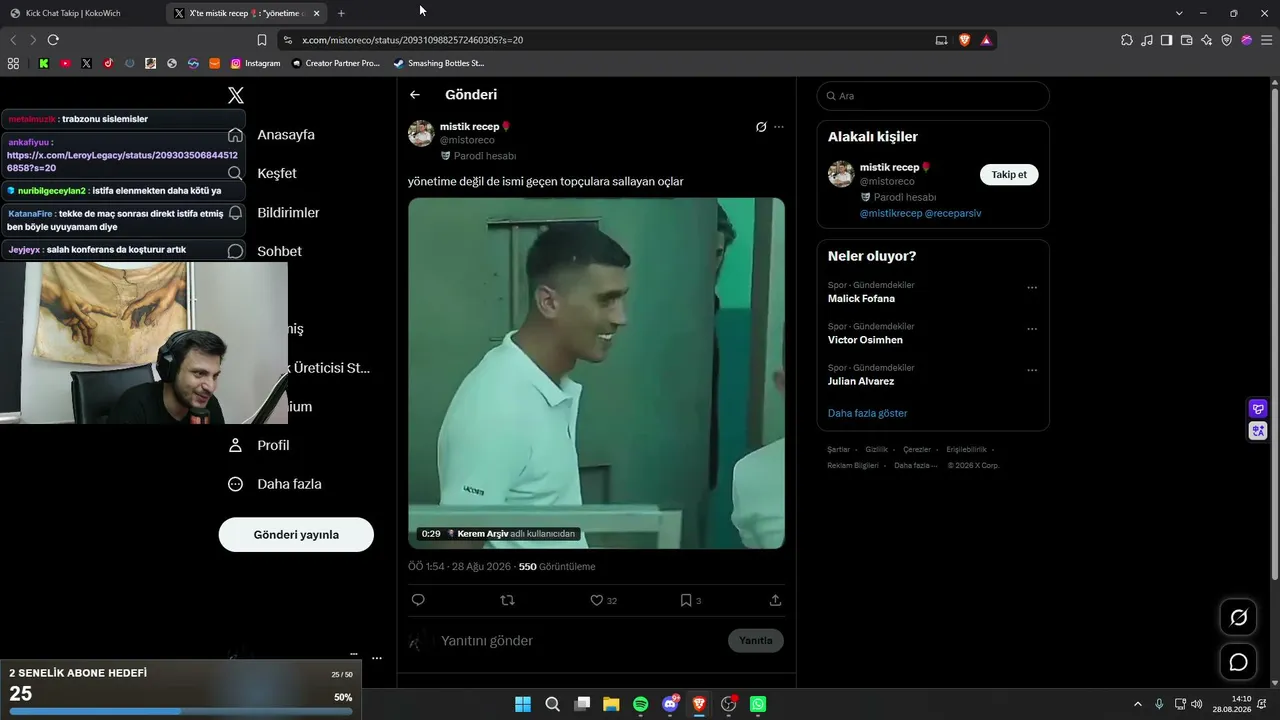This screenshot has height=720, width=1280.
Task: Click Daha fazla göster link
Action: (867, 413)
